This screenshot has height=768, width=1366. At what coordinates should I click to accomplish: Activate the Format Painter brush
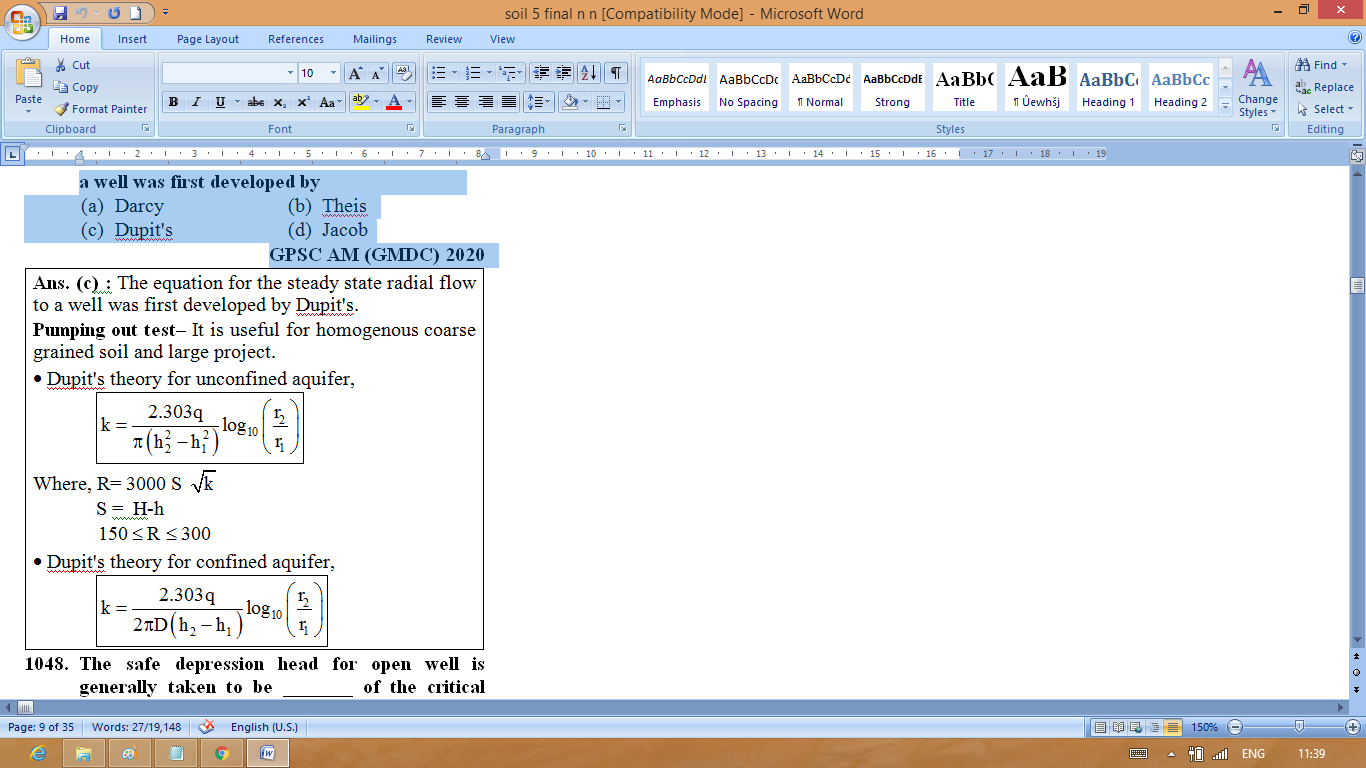(x=100, y=109)
